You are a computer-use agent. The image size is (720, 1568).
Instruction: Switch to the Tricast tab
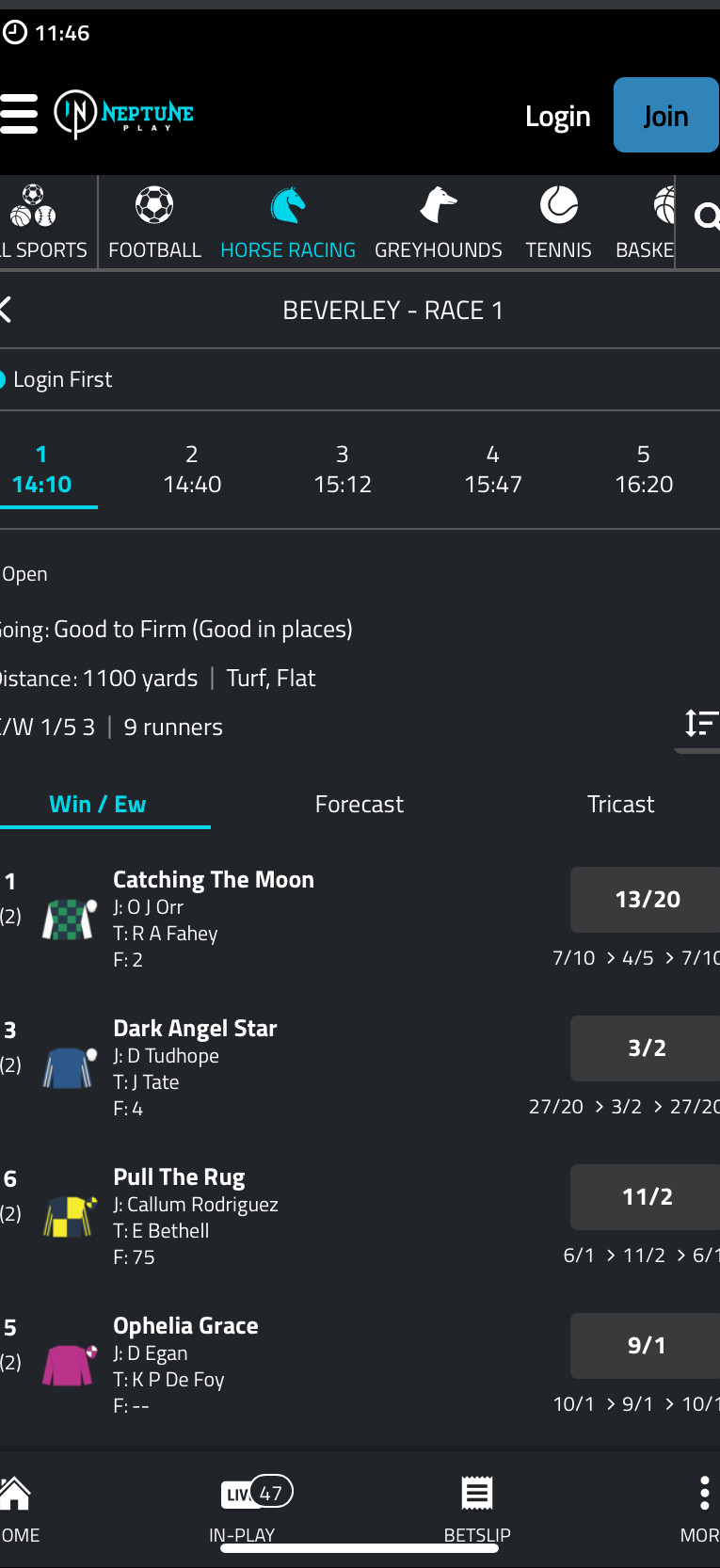(x=620, y=805)
